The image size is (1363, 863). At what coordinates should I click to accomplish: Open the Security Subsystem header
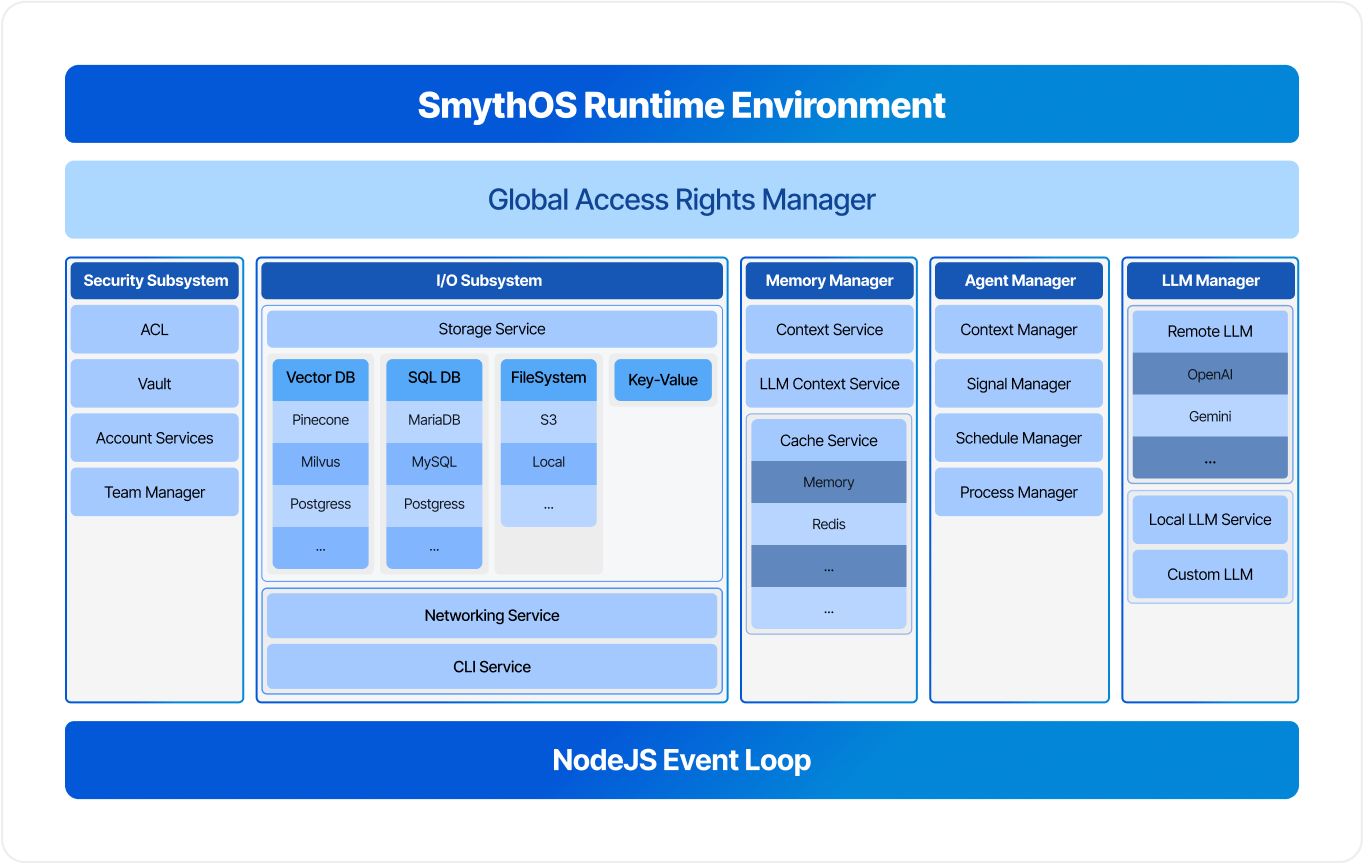[155, 281]
